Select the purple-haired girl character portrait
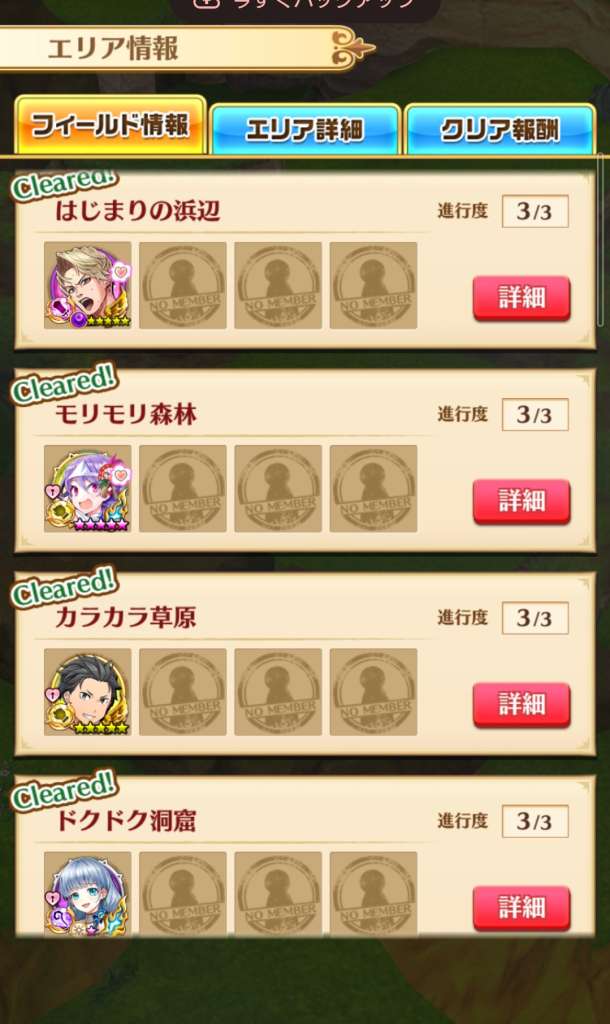This screenshot has height=1024, width=610. click(88, 488)
